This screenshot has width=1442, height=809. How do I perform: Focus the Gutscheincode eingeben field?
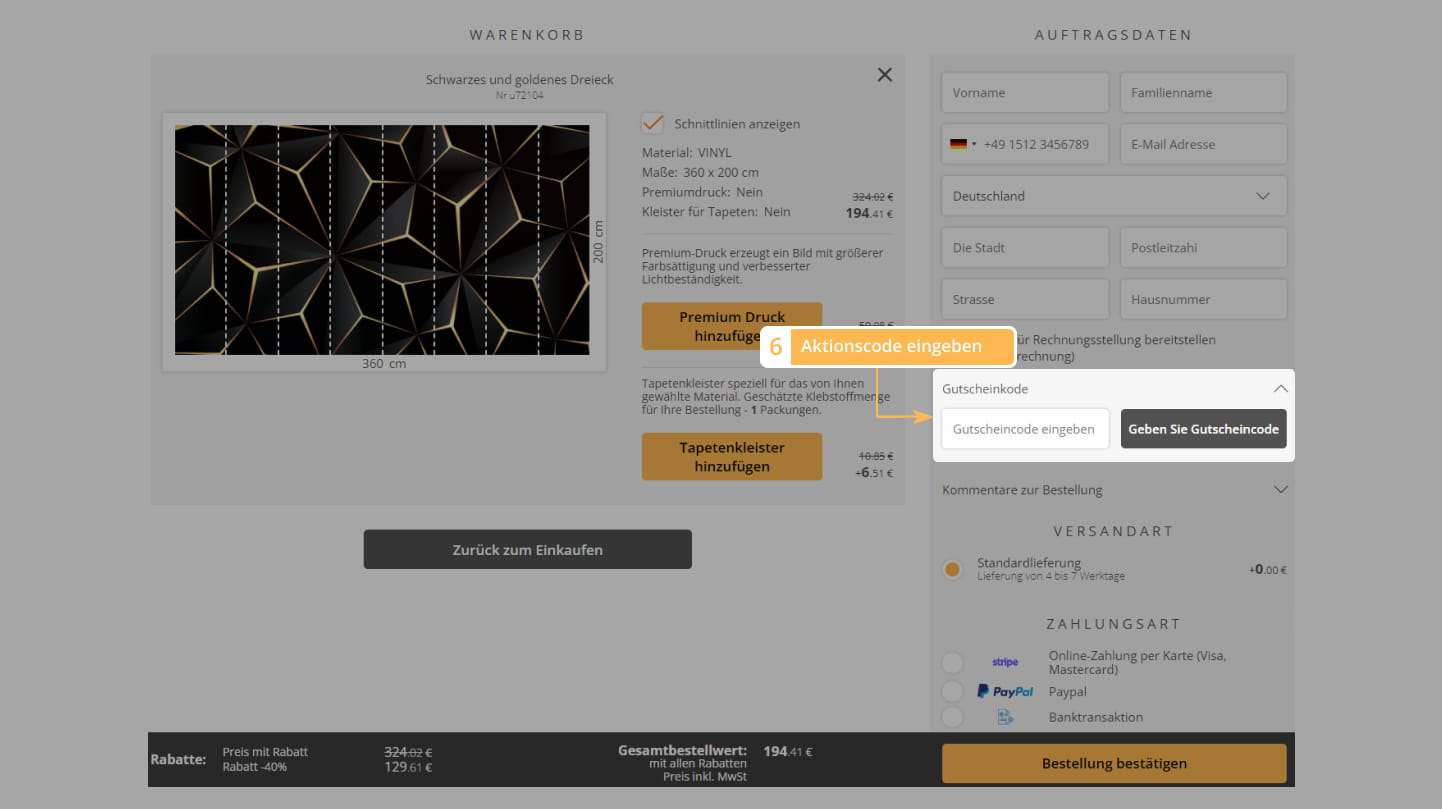[x=1024, y=429]
